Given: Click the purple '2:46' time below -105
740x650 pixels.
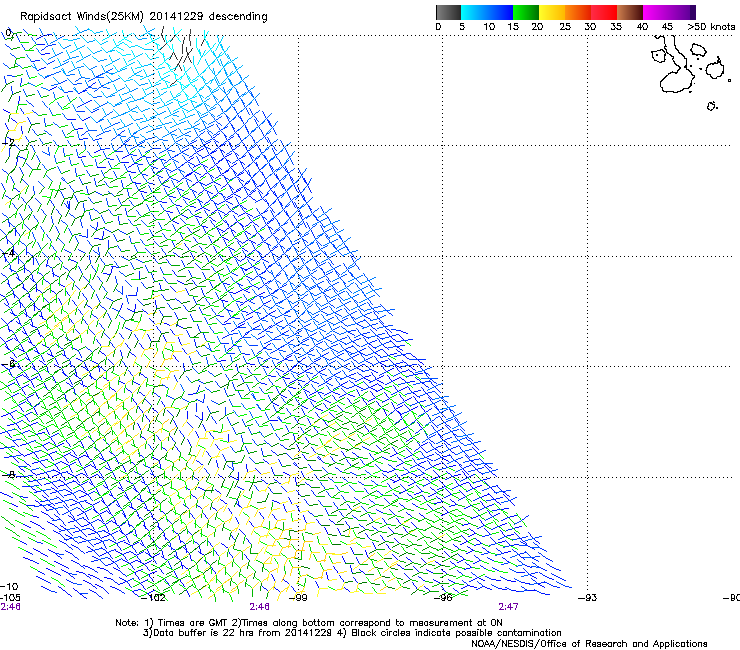Looking at the screenshot, I should 10,607.
